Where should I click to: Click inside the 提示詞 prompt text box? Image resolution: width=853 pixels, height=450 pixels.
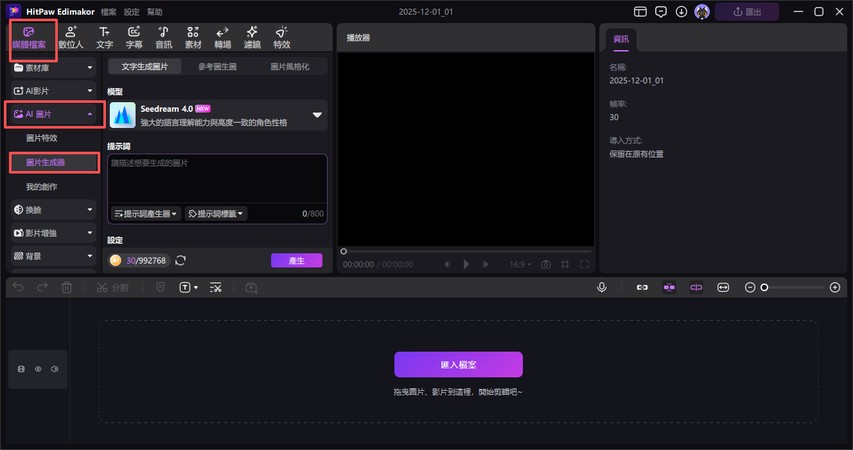click(218, 180)
